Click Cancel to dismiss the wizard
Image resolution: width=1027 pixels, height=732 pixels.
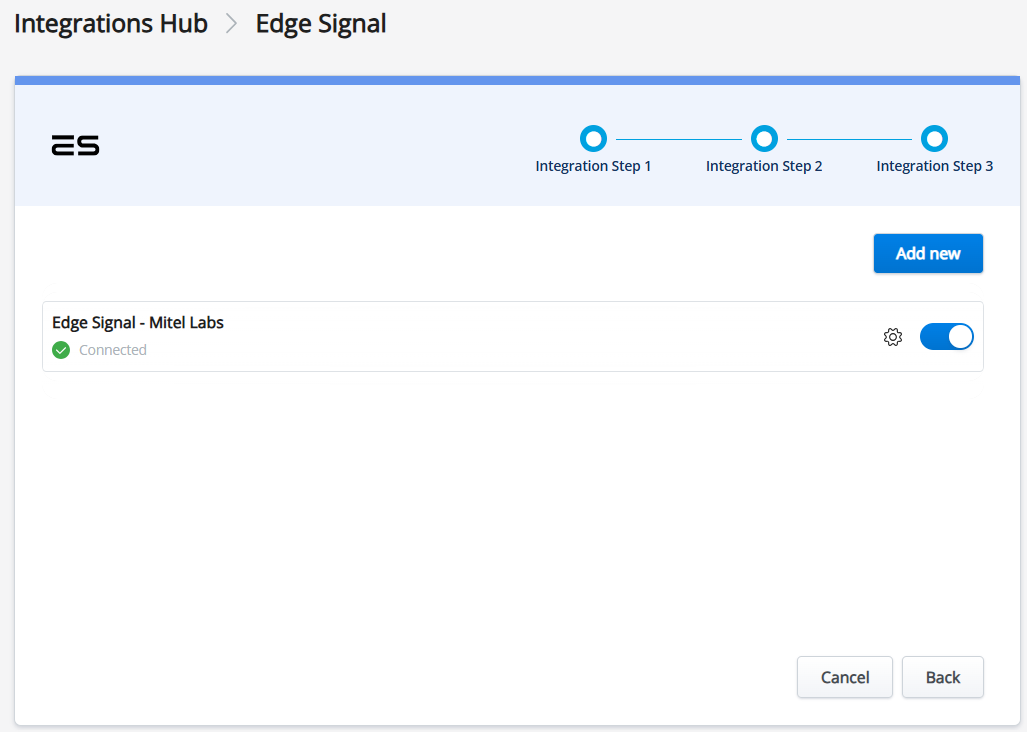pyautogui.click(x=844, y=677)
